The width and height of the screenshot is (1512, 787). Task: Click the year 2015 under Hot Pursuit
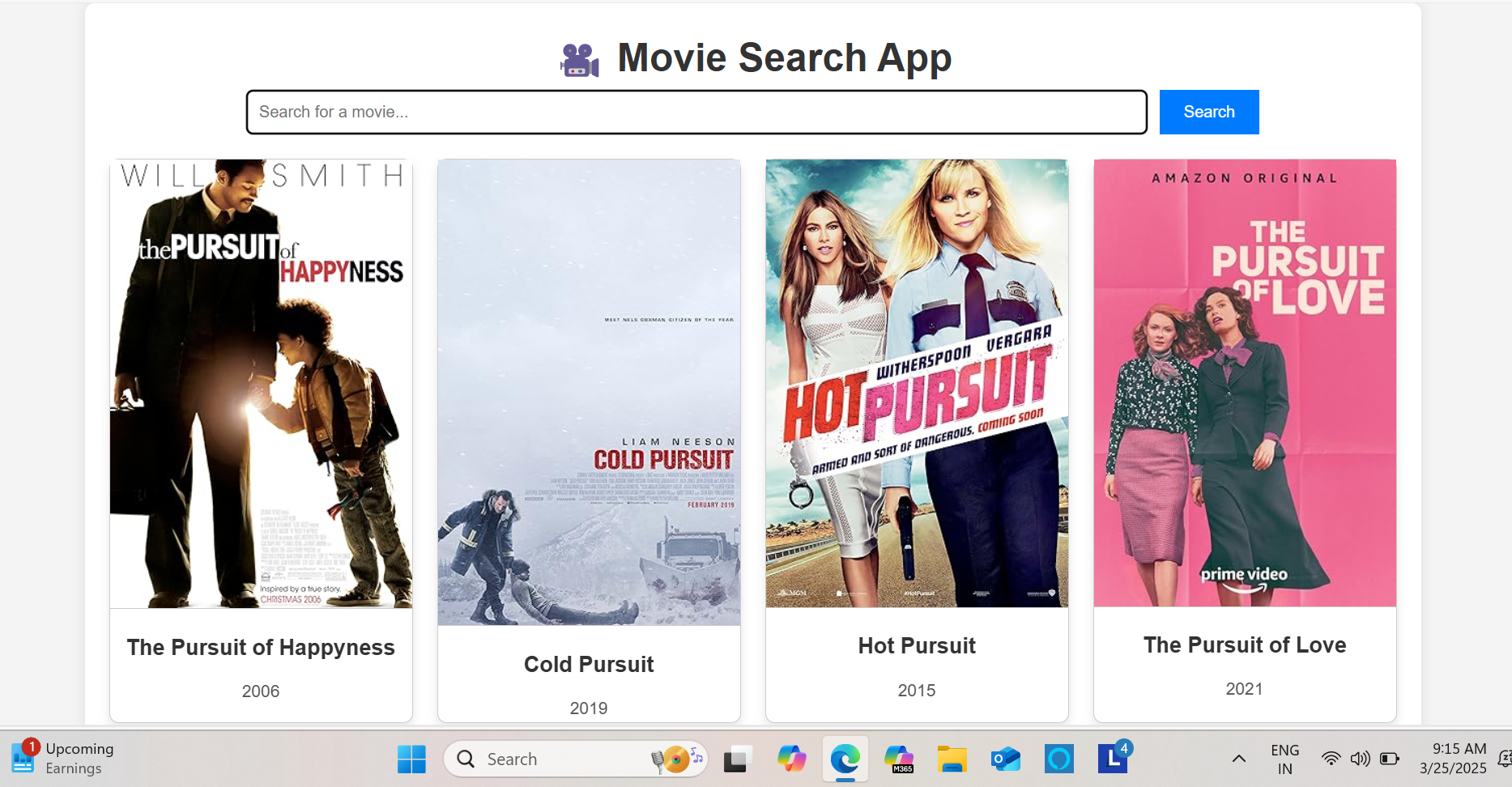[917, 691]
